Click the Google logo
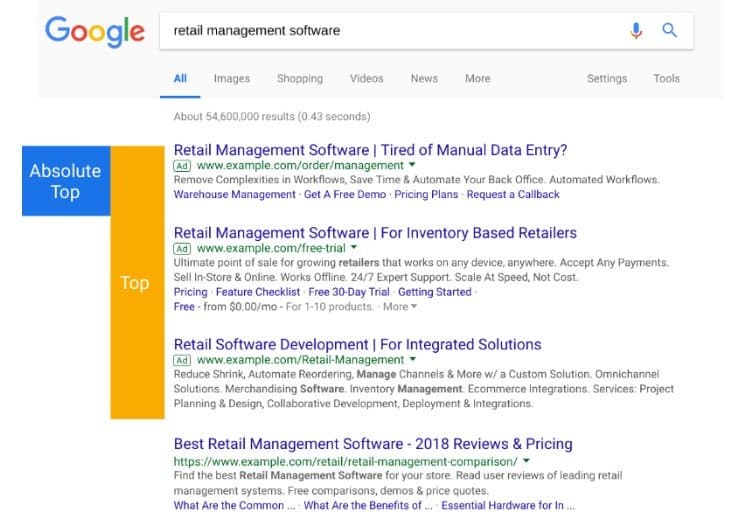The height and width of the screenshot is (522, 751). point(95,32)
